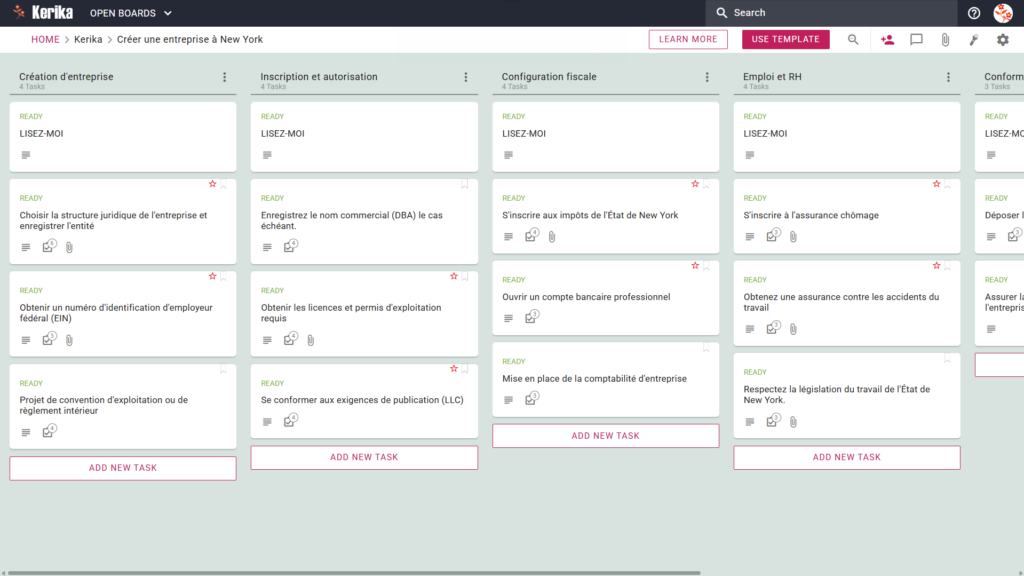
Task: Open the board search magnifier icon
Action: tap(853, 39)
